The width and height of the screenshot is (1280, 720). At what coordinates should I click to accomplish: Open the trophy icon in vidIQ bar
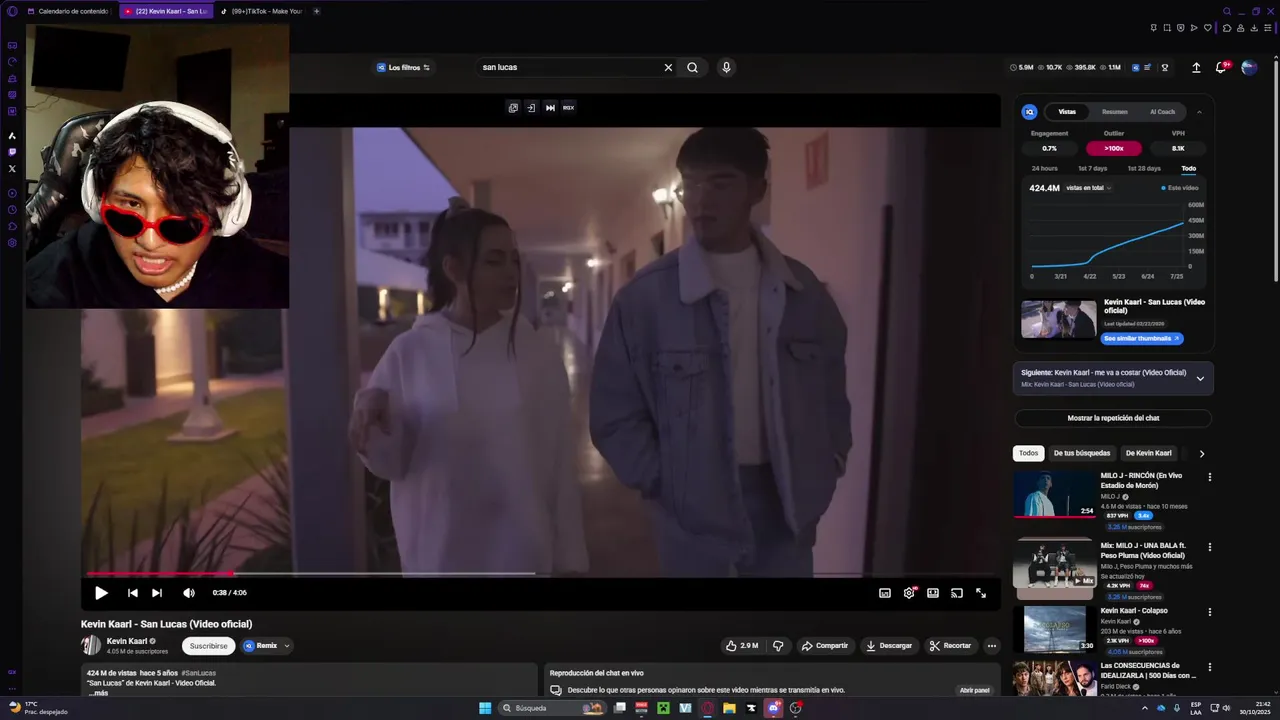(1164, 67)
